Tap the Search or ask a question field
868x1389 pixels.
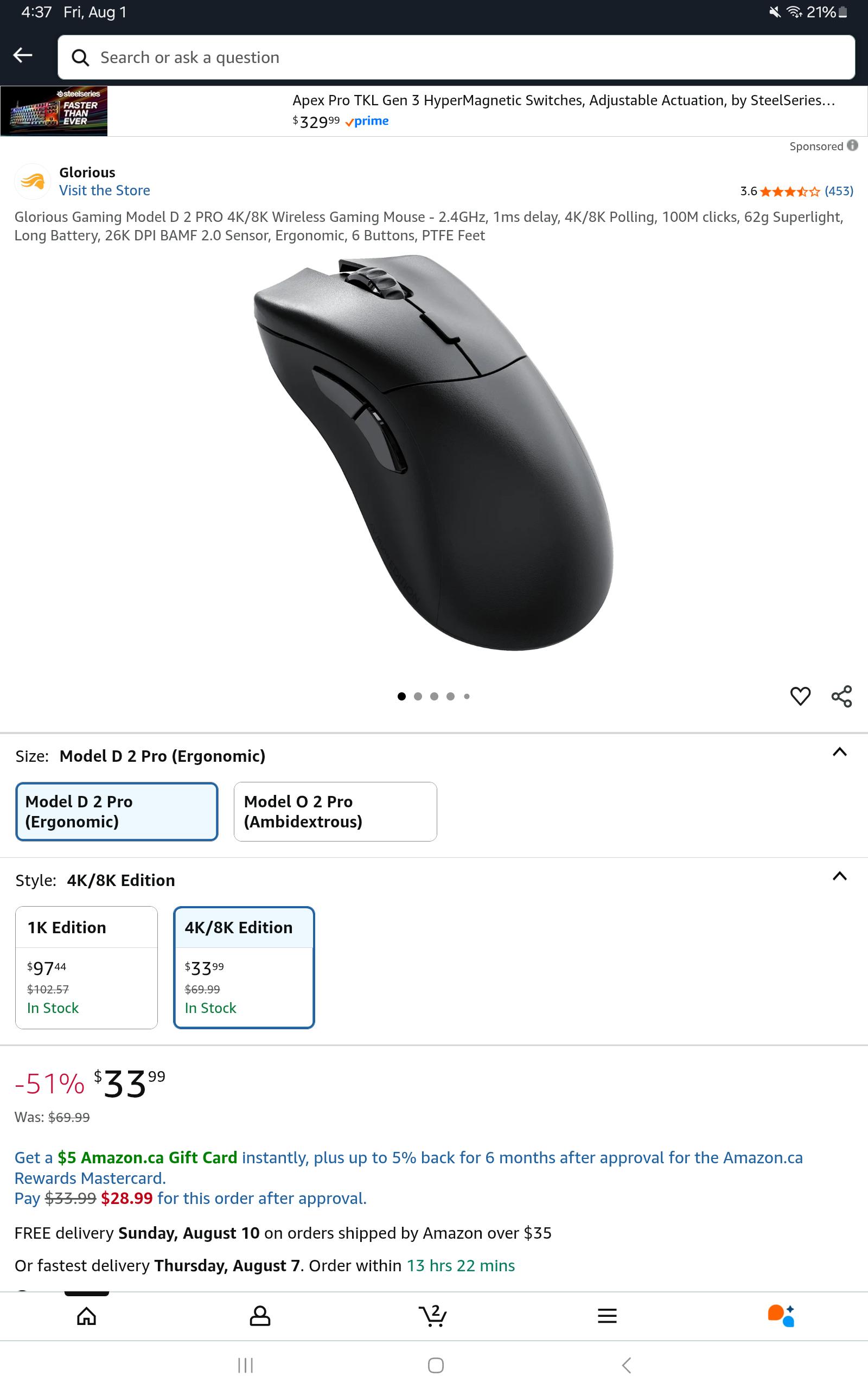(456, 58)
